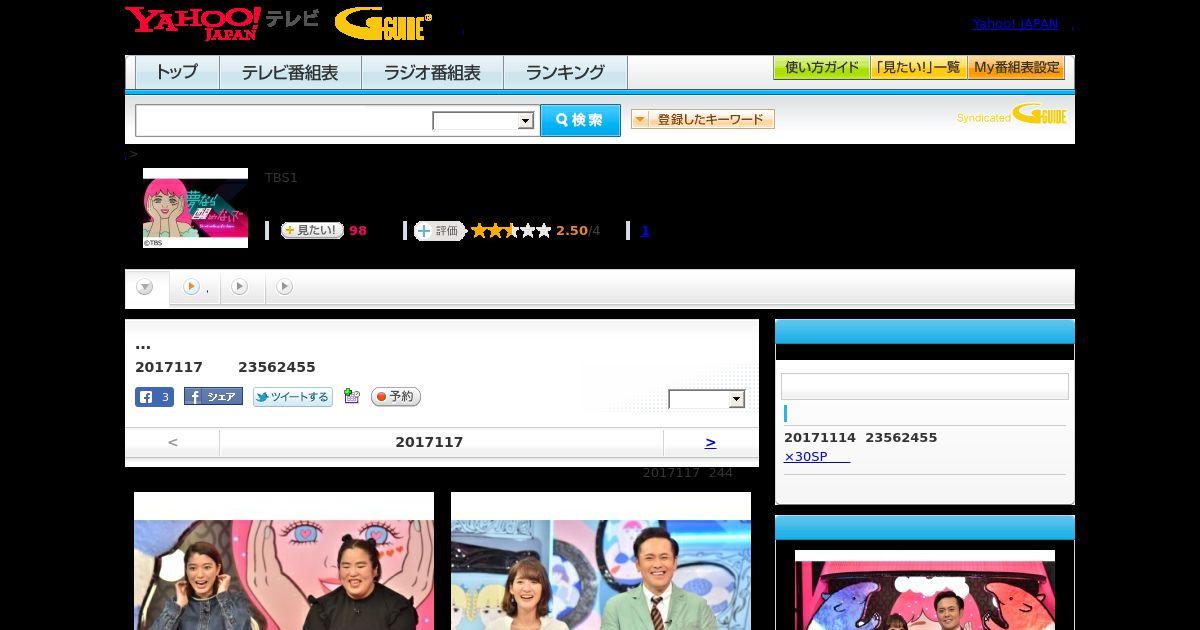
Task: Switch to テレビ番組表 tab
Action: [x=290, y=72]
